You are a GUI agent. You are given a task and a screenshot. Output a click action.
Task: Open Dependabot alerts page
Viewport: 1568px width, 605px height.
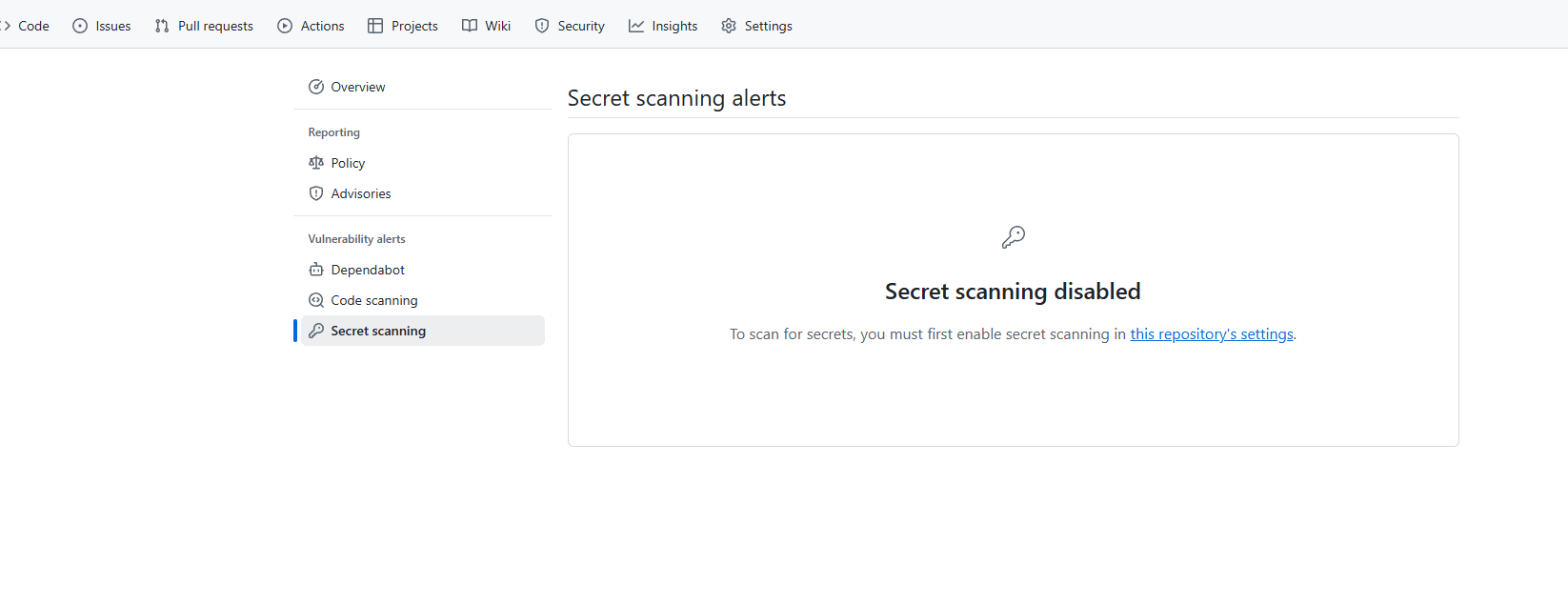coord(368,270)
